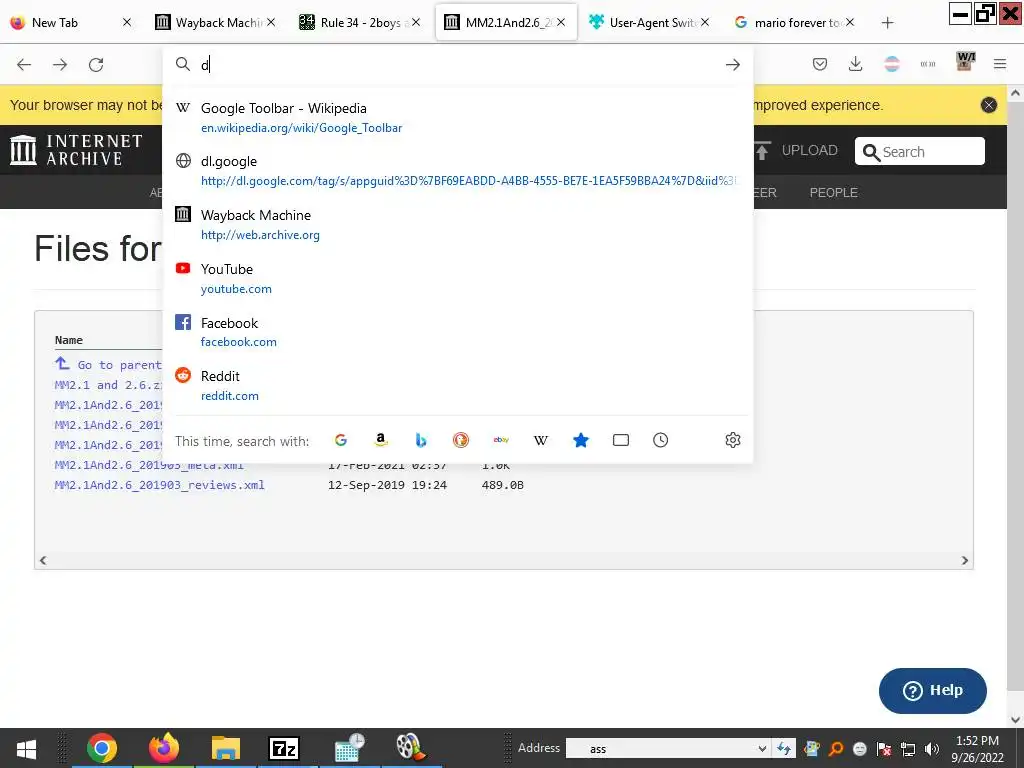This screenshot has height=768, width=1024.
Task: Search this time with Google
Action: point(341,440)
